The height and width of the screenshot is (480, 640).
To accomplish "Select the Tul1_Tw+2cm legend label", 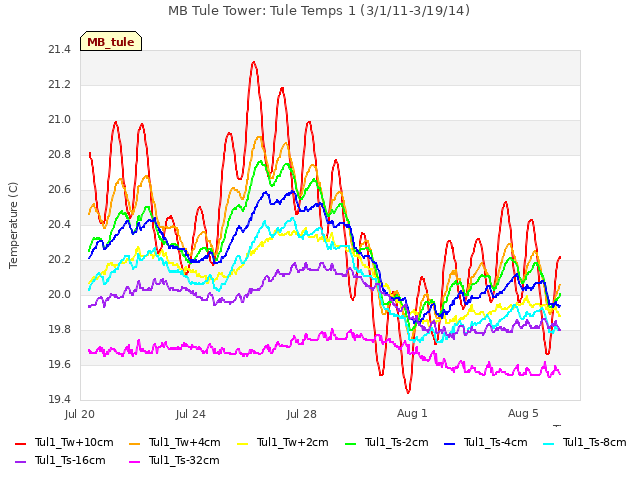I will pyautogui.click(x=293, y=442).
